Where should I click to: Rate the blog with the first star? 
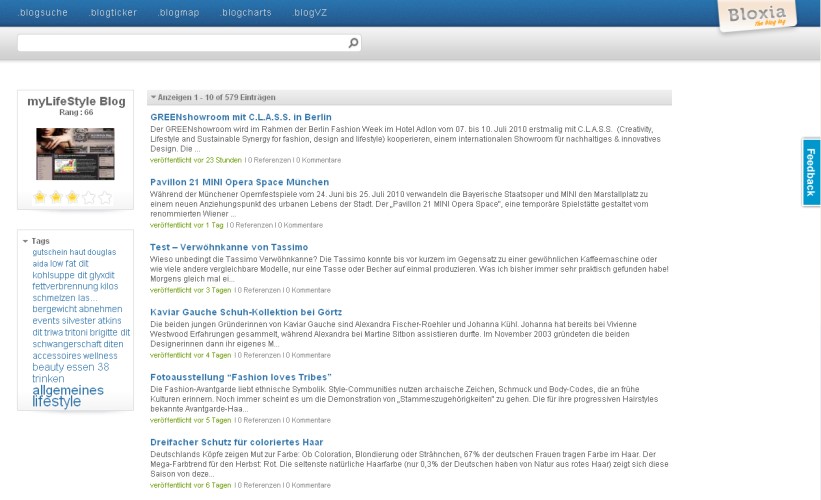[x=40, y=197]
